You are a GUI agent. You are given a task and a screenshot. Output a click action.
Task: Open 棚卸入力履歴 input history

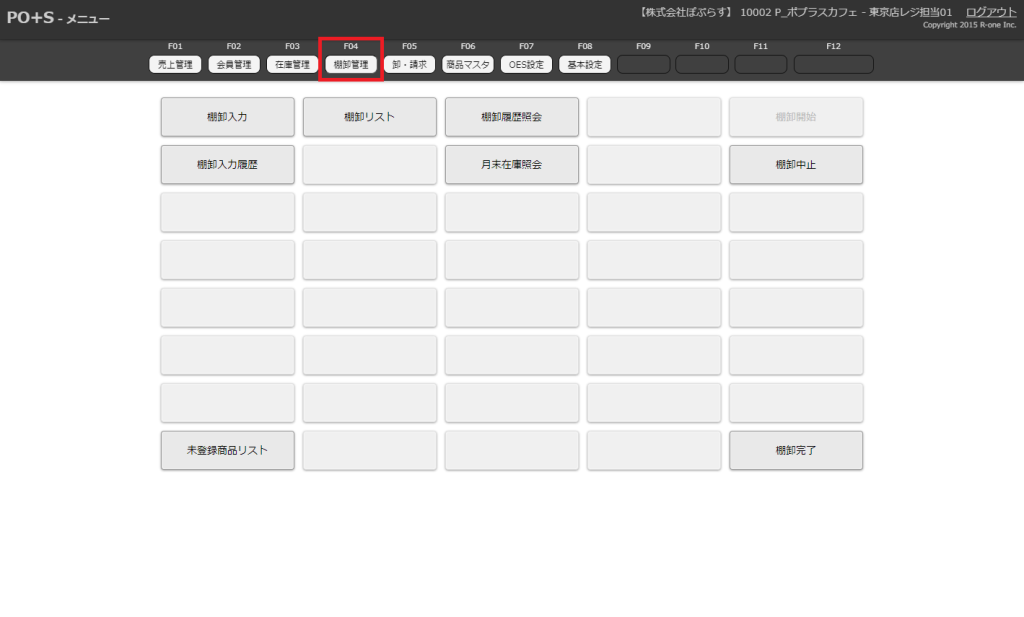(227, 165)
